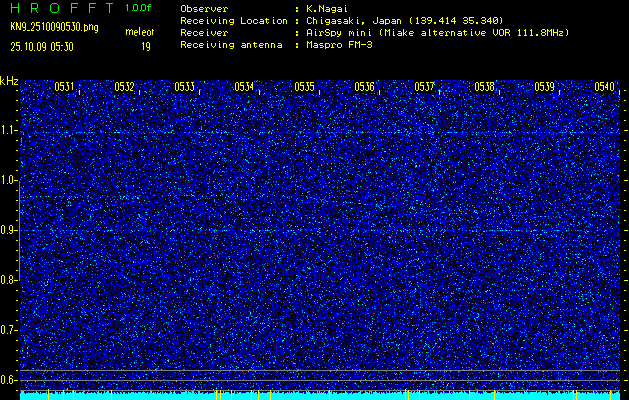The width and height of the screenshot is (629, 400).
Task: Click the 0.7 frequency axis label
Action: pos(9,330)
